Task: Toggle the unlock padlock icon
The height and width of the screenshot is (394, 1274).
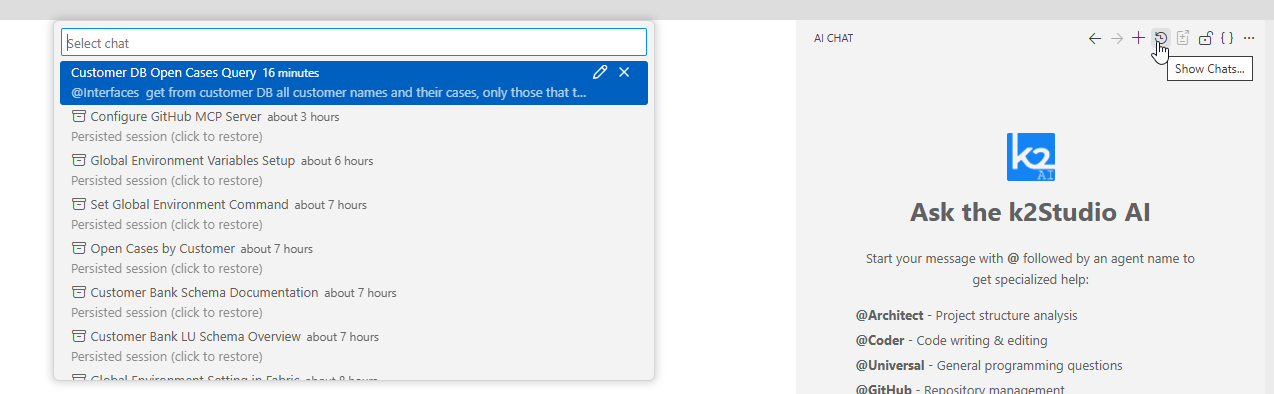Action: click(1205, 38)
